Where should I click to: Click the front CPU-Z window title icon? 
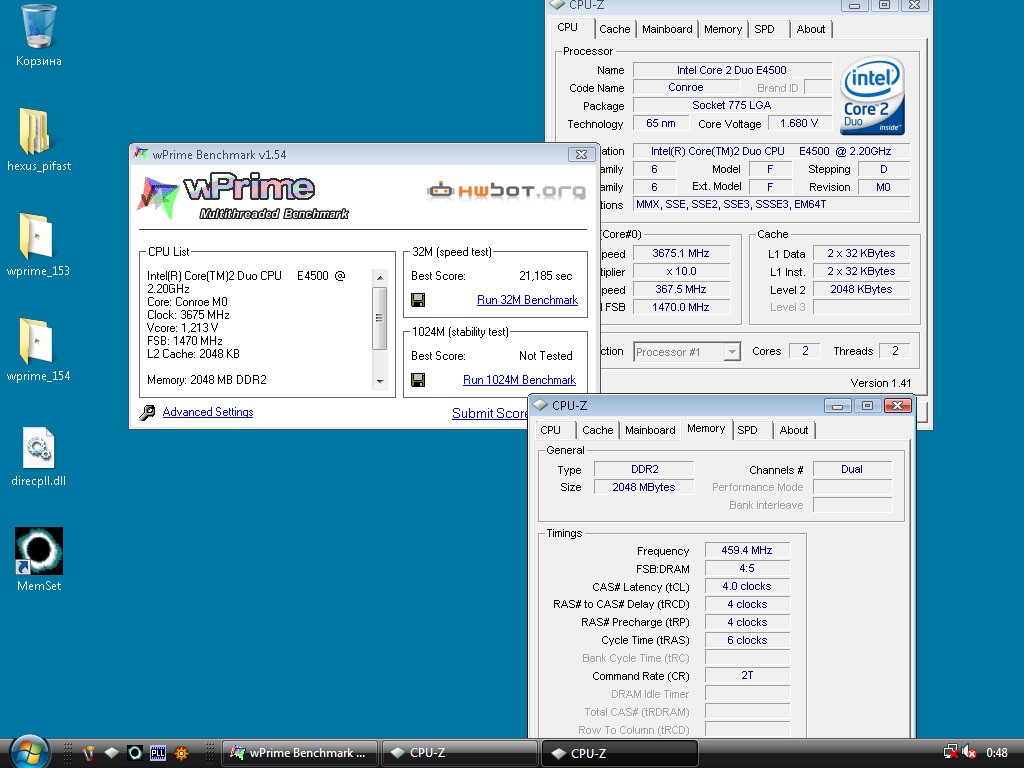click(540, 405)
